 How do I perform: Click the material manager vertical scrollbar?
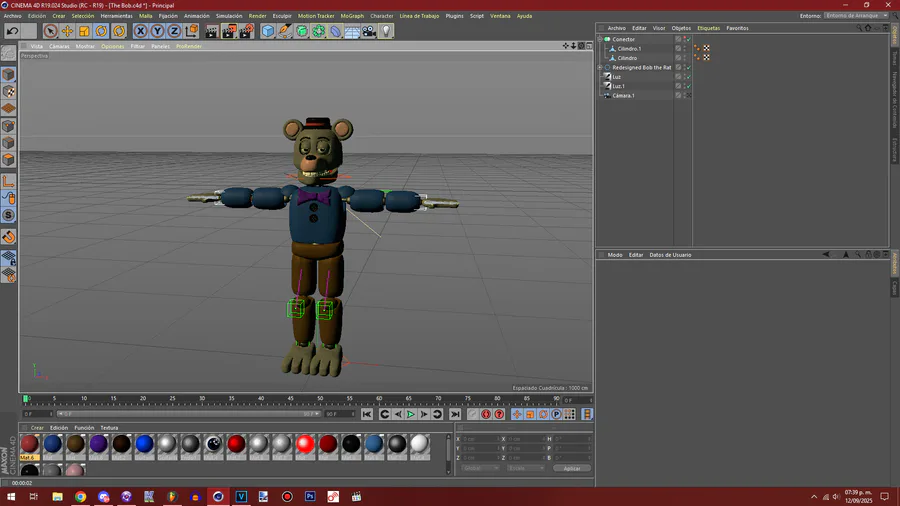point(448,453)
